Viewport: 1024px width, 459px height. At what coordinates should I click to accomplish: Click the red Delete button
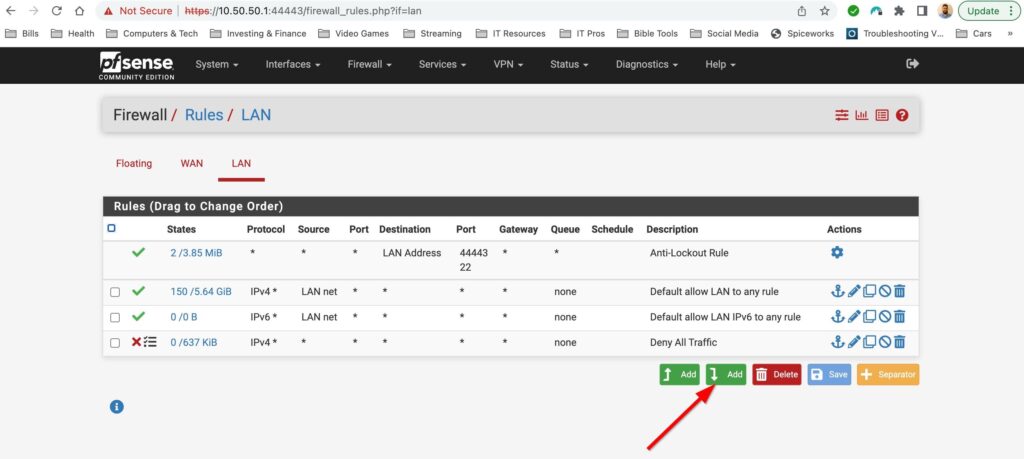(x=776, y=374)
